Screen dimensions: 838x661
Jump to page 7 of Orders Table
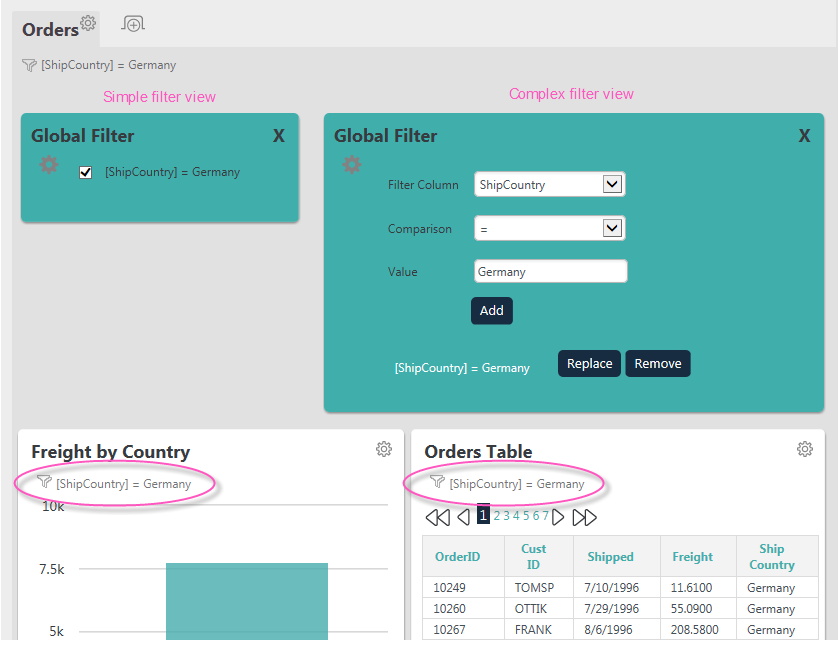[x=545, y=516]
